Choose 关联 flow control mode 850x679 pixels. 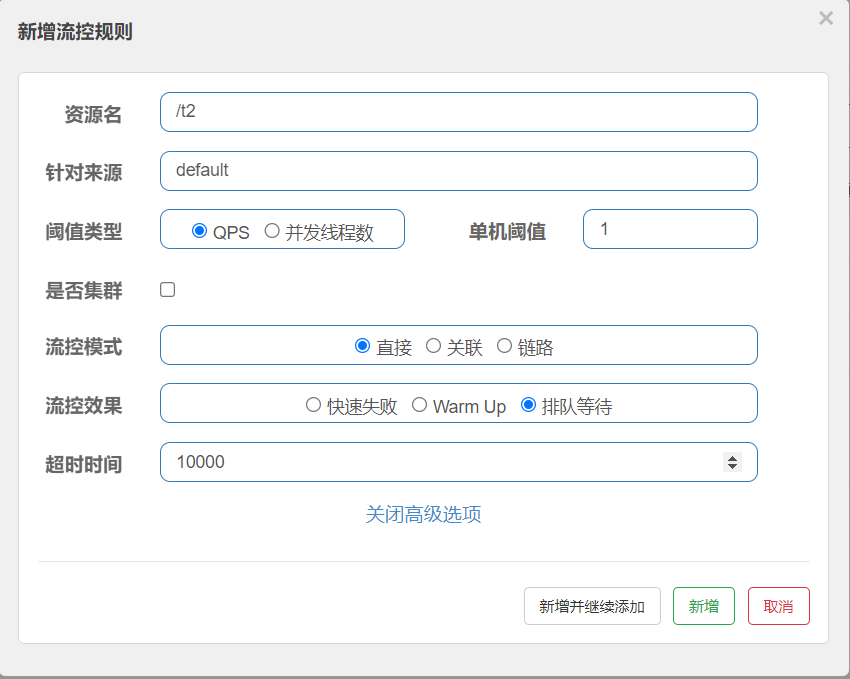click(433, 346)
